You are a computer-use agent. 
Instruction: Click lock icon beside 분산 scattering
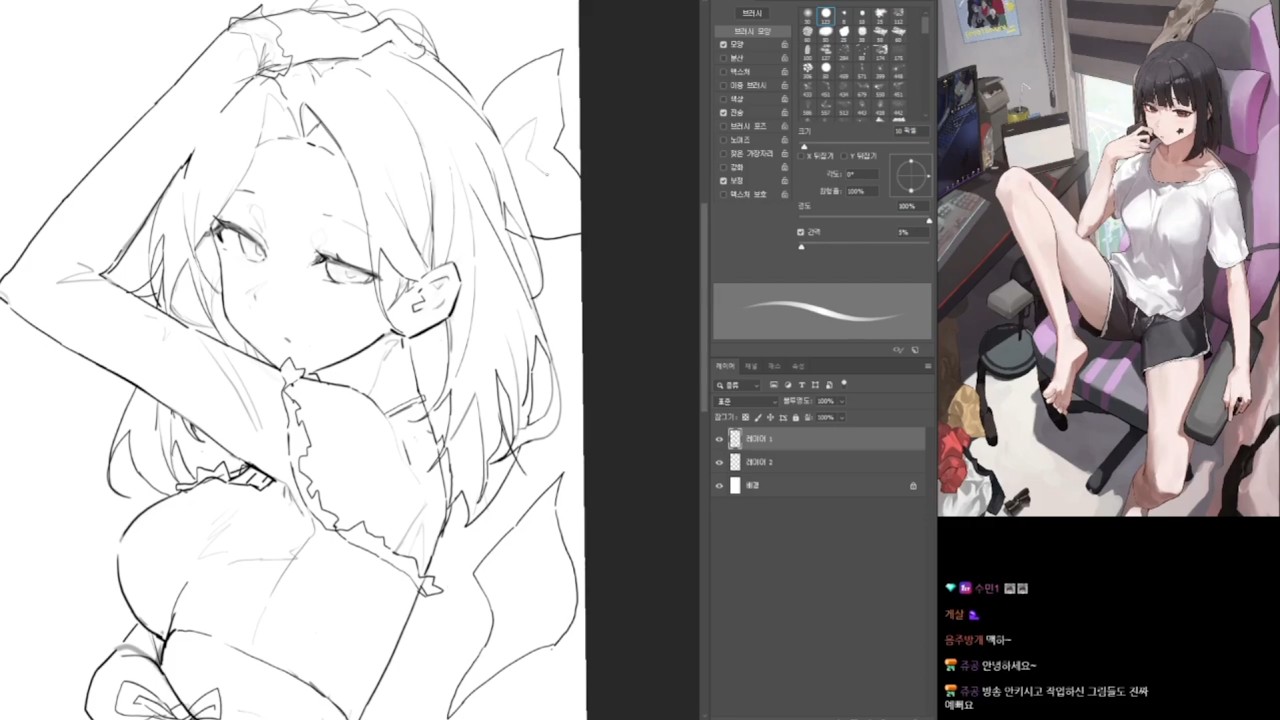pos(784,58)
